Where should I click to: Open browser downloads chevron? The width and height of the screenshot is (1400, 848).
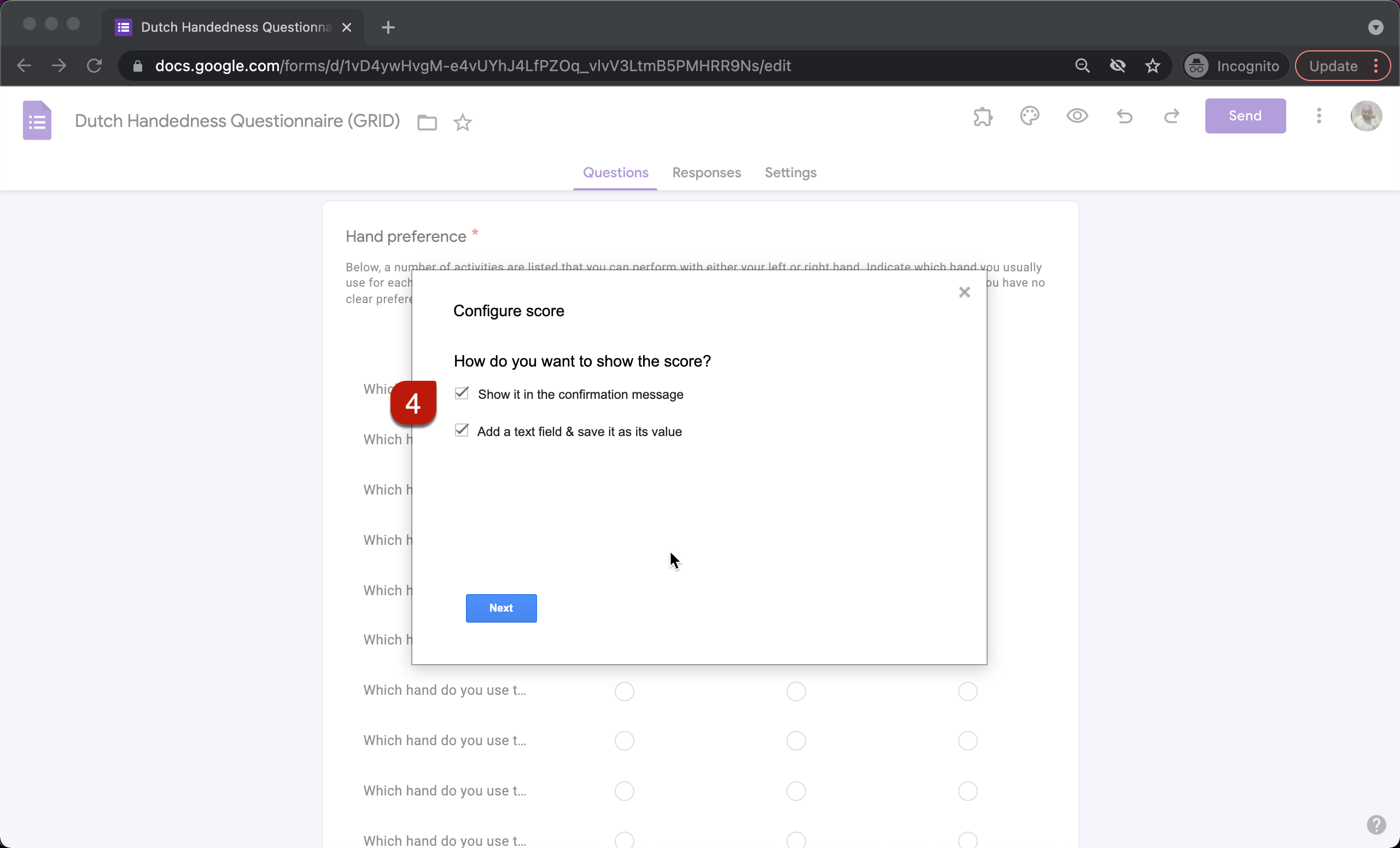(1375, 27)
